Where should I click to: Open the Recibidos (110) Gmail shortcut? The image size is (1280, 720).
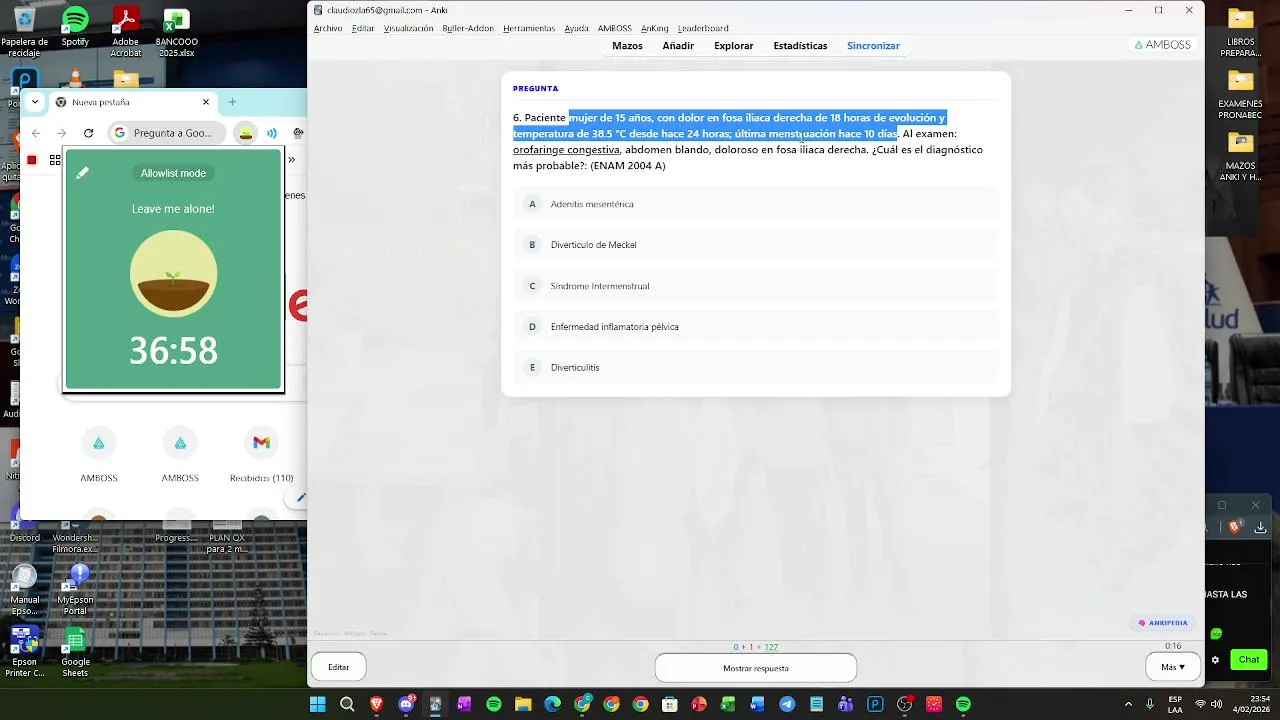point(261,453)
